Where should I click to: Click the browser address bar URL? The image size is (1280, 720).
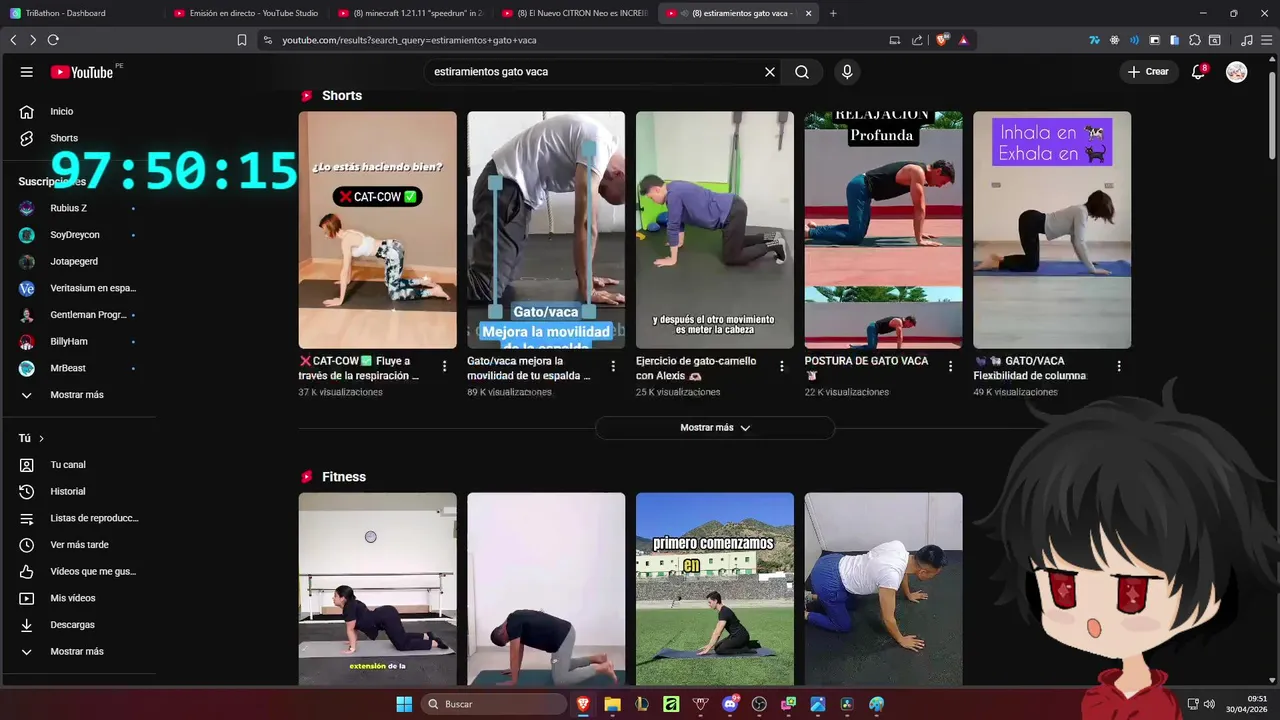pyautogui.click(x=409, y=40)
